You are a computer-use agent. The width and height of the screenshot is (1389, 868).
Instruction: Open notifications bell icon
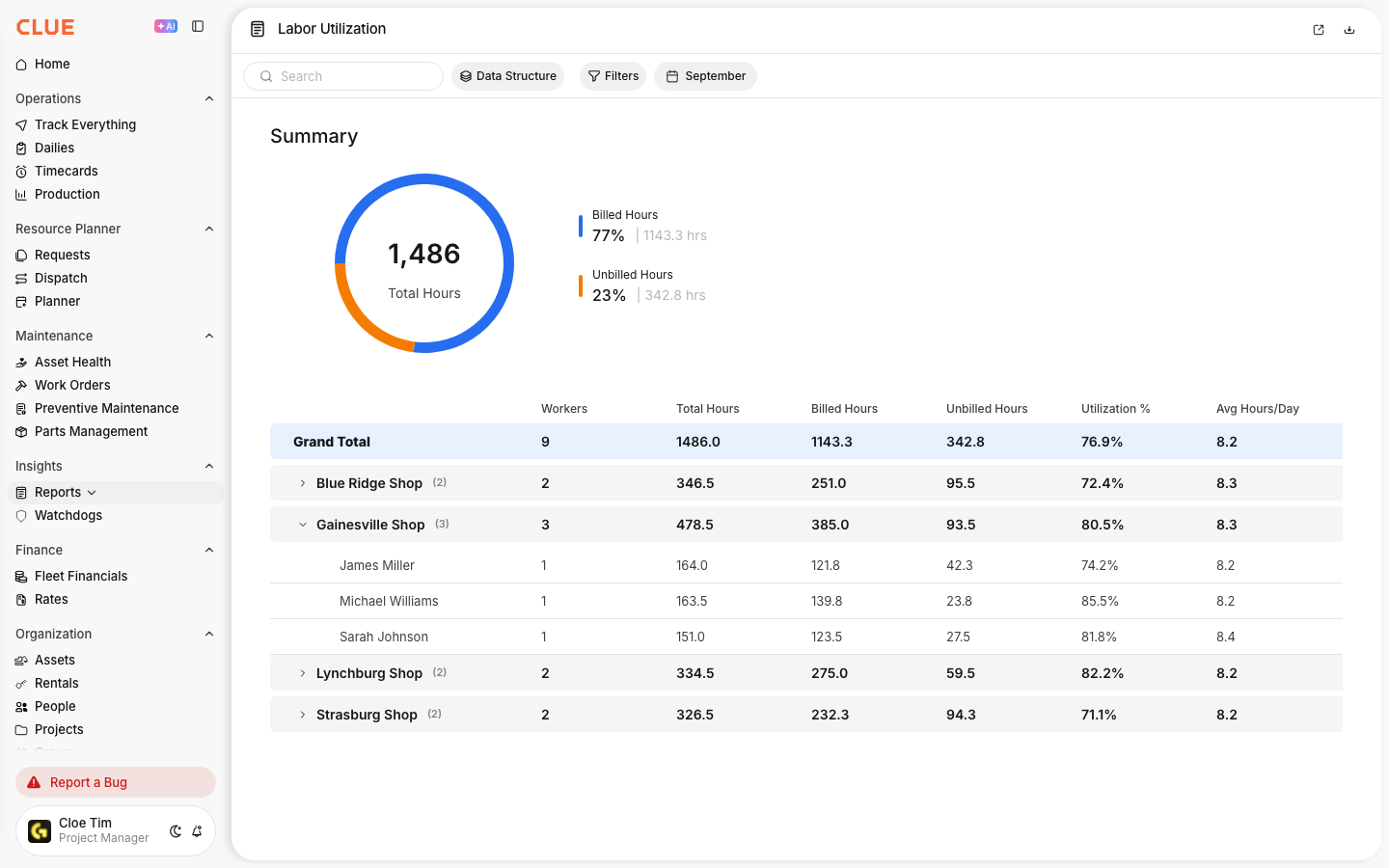(197, 831)
